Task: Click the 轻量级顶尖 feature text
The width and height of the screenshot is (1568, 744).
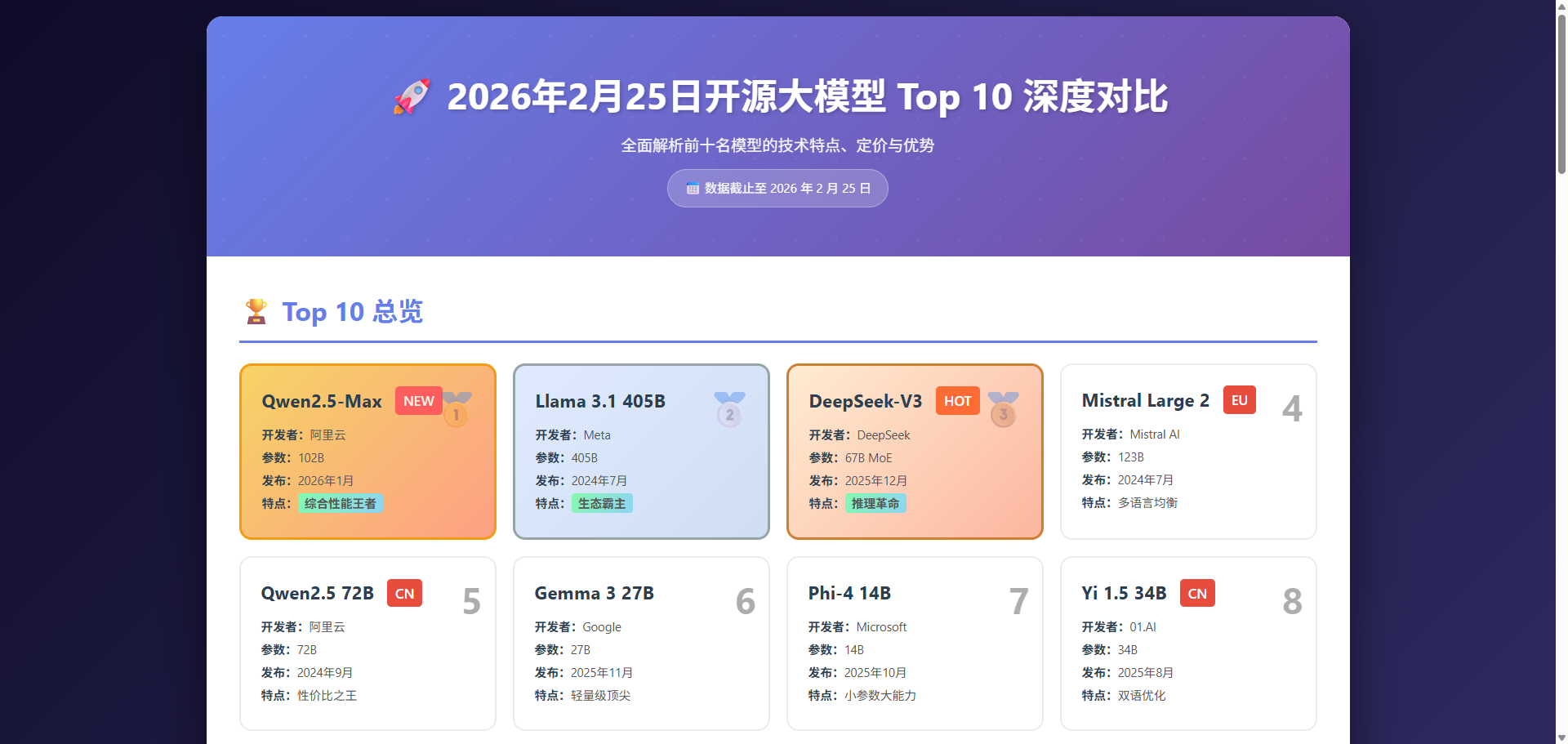Action: 600,696
